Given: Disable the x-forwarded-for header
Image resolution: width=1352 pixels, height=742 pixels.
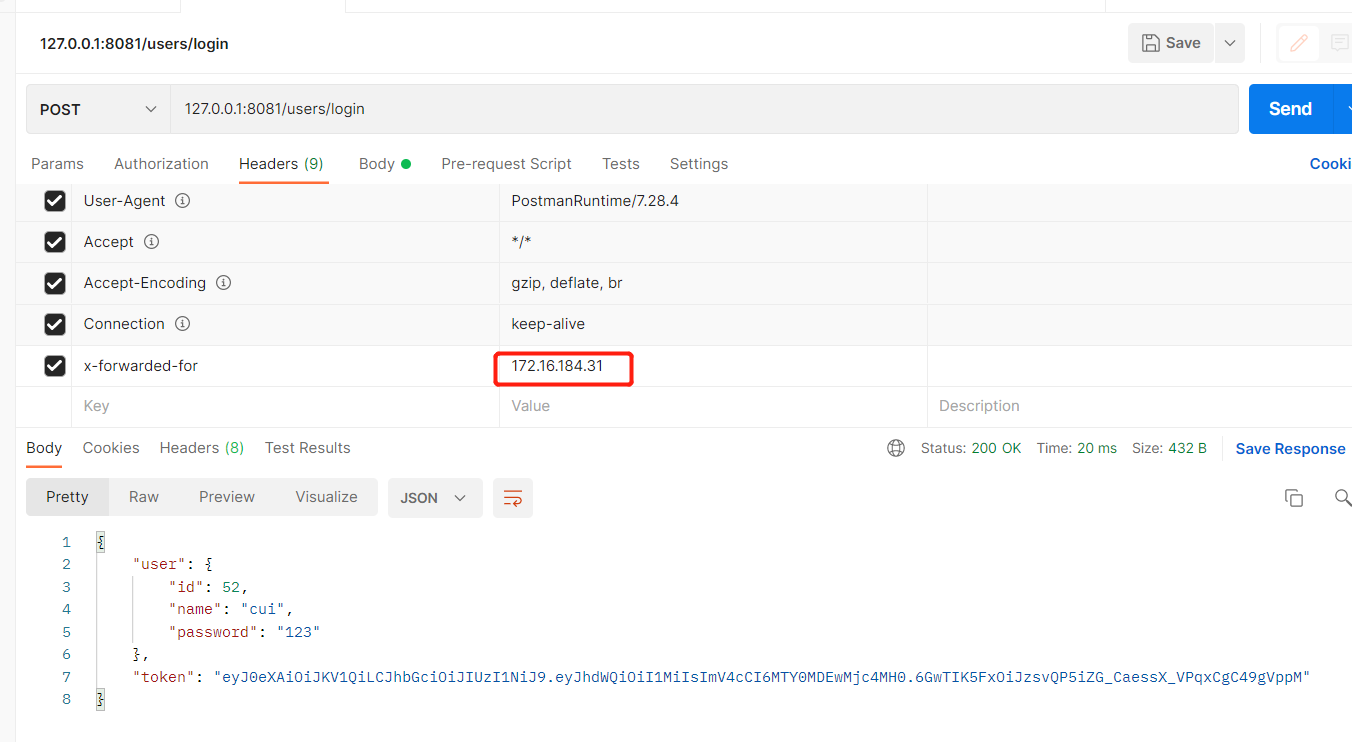Looking at the screenshot, I should tap(55, 365).
